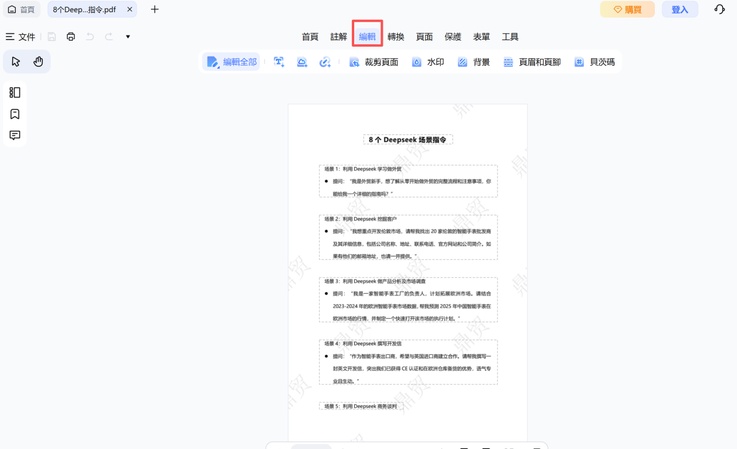Switch to the 首頁 ribbon tab
This screenshot has width=737, height=449.
click(x=310, y=37)
